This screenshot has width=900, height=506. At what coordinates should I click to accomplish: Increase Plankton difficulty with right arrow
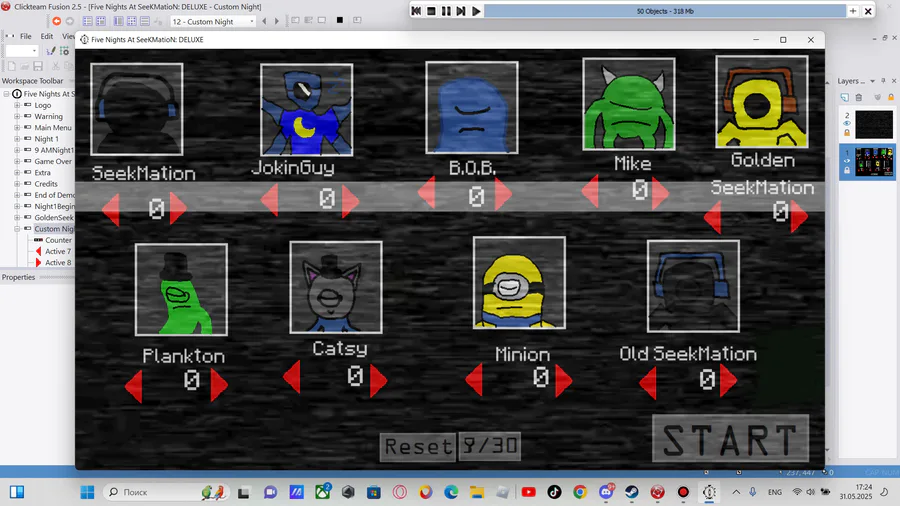point(219,384)
